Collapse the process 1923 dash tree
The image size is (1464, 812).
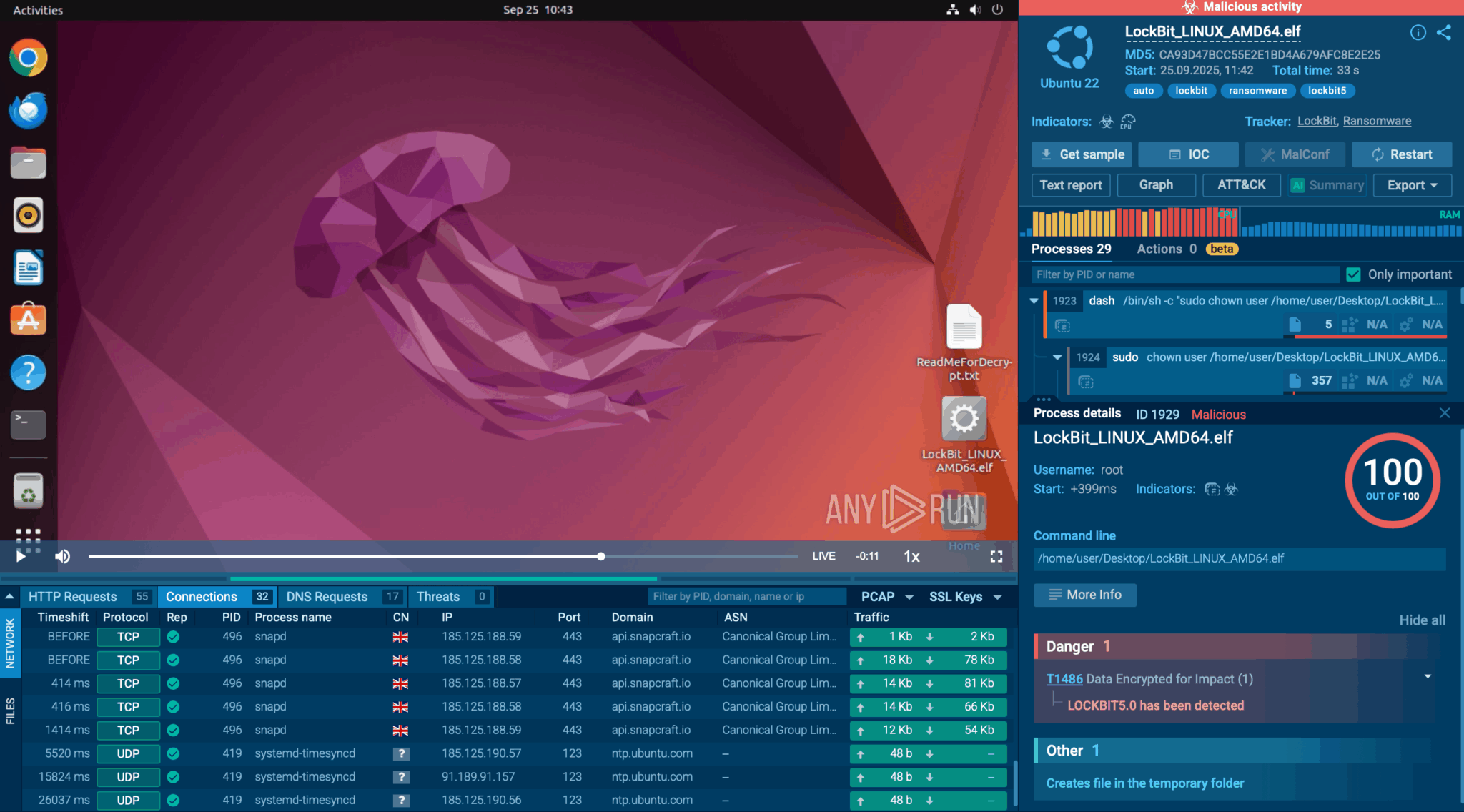tap(1034, 301)
